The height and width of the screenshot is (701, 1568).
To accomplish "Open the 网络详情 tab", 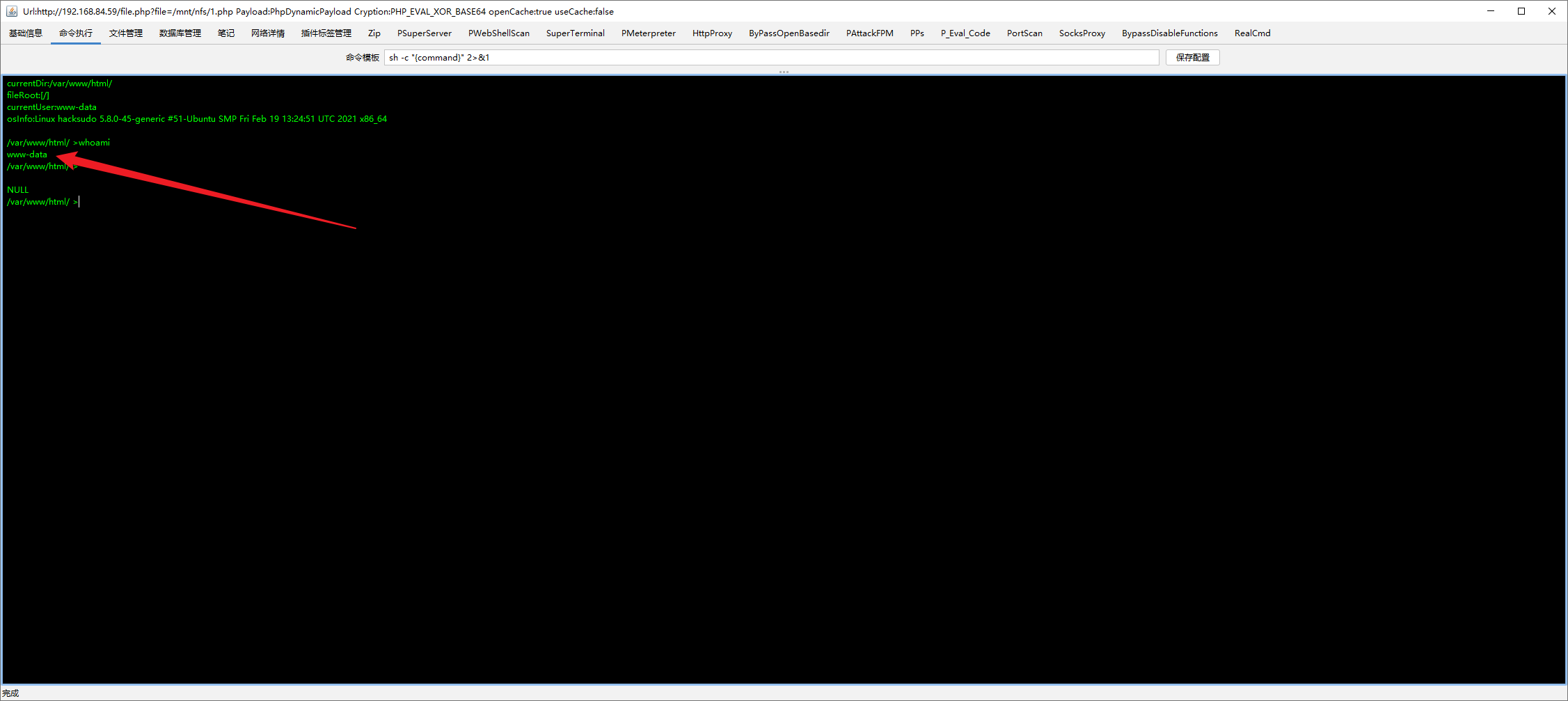I will tap(268, 33).
